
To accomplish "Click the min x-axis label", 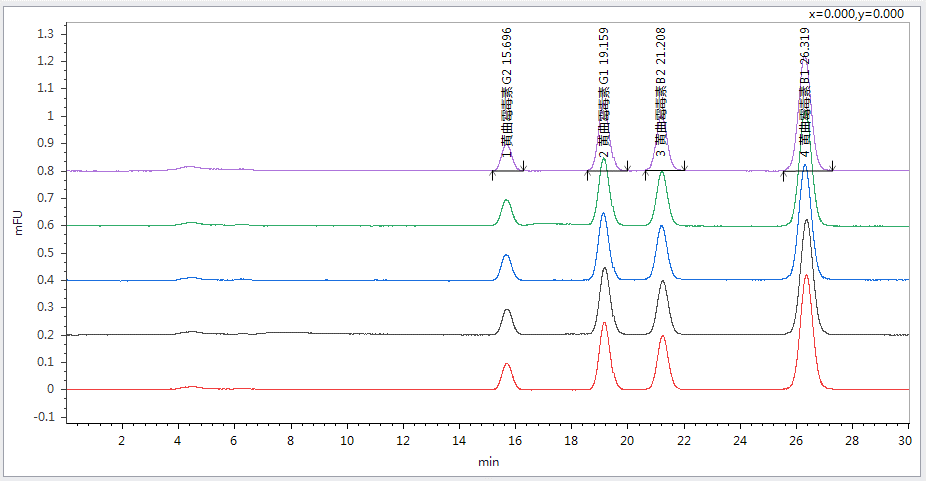I will (488, 461).
